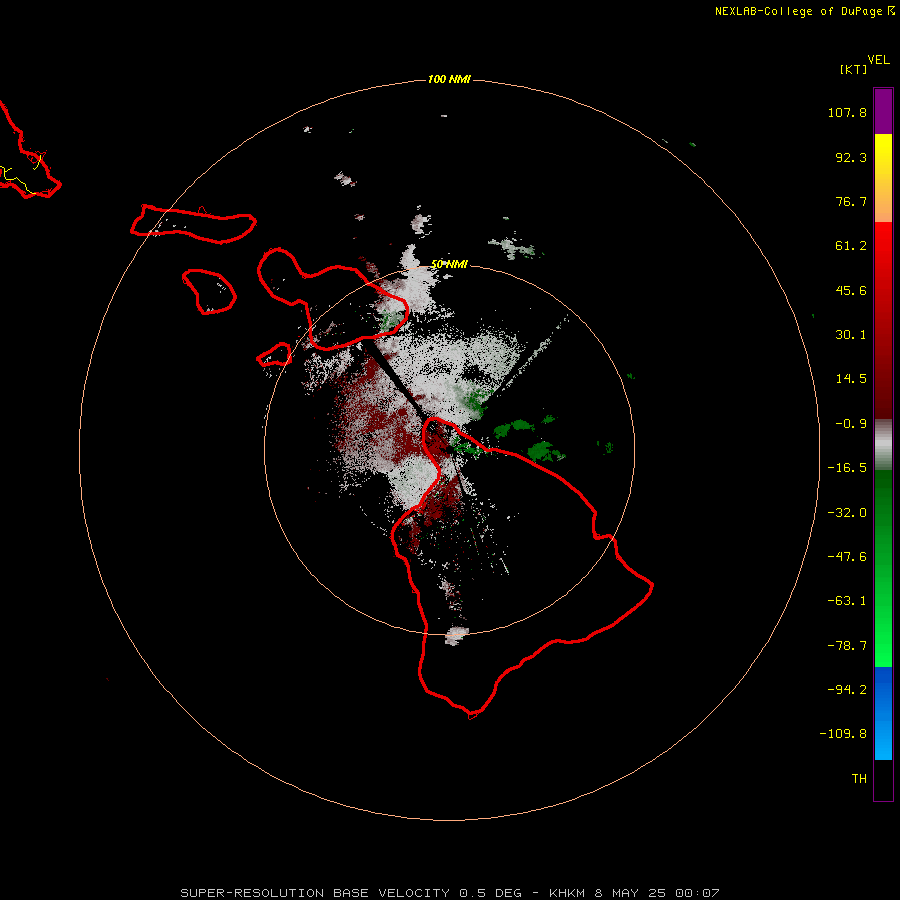The image size is (900, 900).
Task: Click the gray near-zero segment of color bar
Action: [x=883, y=445]
